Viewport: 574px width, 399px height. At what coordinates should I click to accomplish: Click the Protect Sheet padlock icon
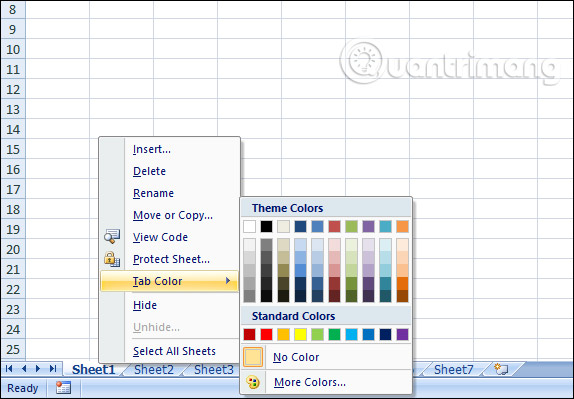pyautogui.click(x=112, y=259)
